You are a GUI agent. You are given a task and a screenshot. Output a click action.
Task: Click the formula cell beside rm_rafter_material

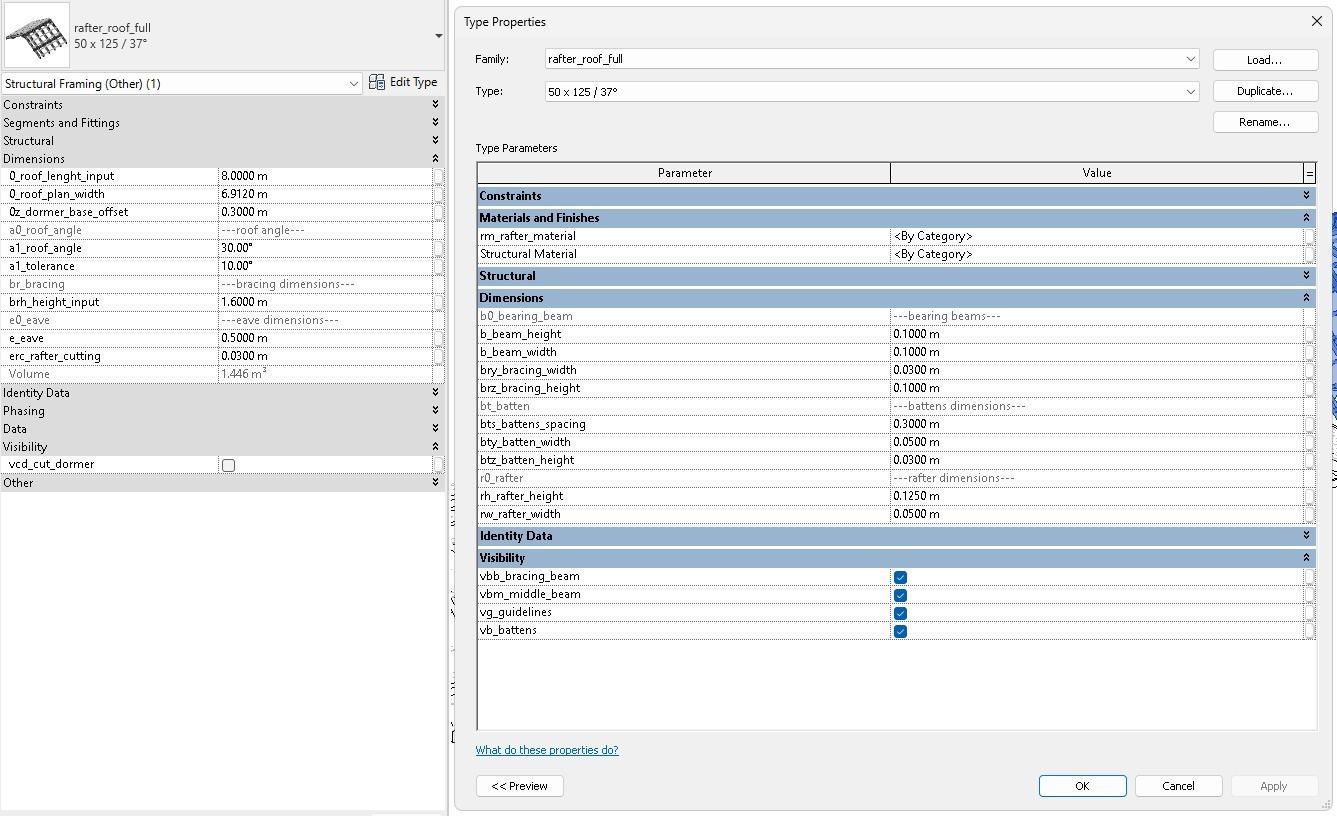[1309, 236]
